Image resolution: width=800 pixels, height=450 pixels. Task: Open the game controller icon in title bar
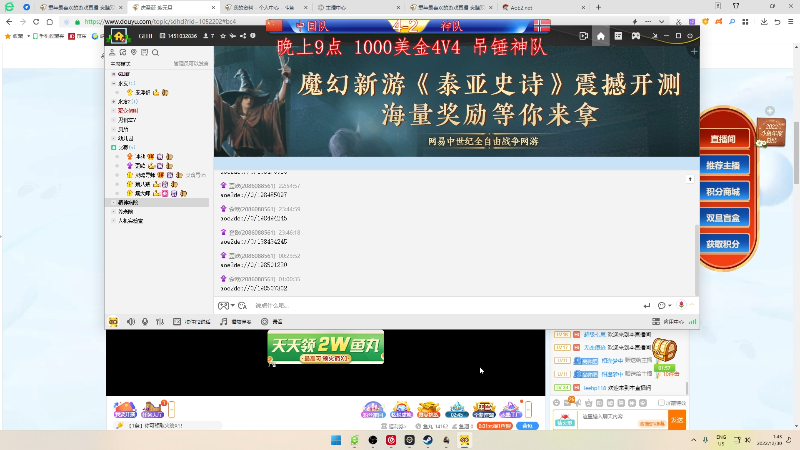636,36
